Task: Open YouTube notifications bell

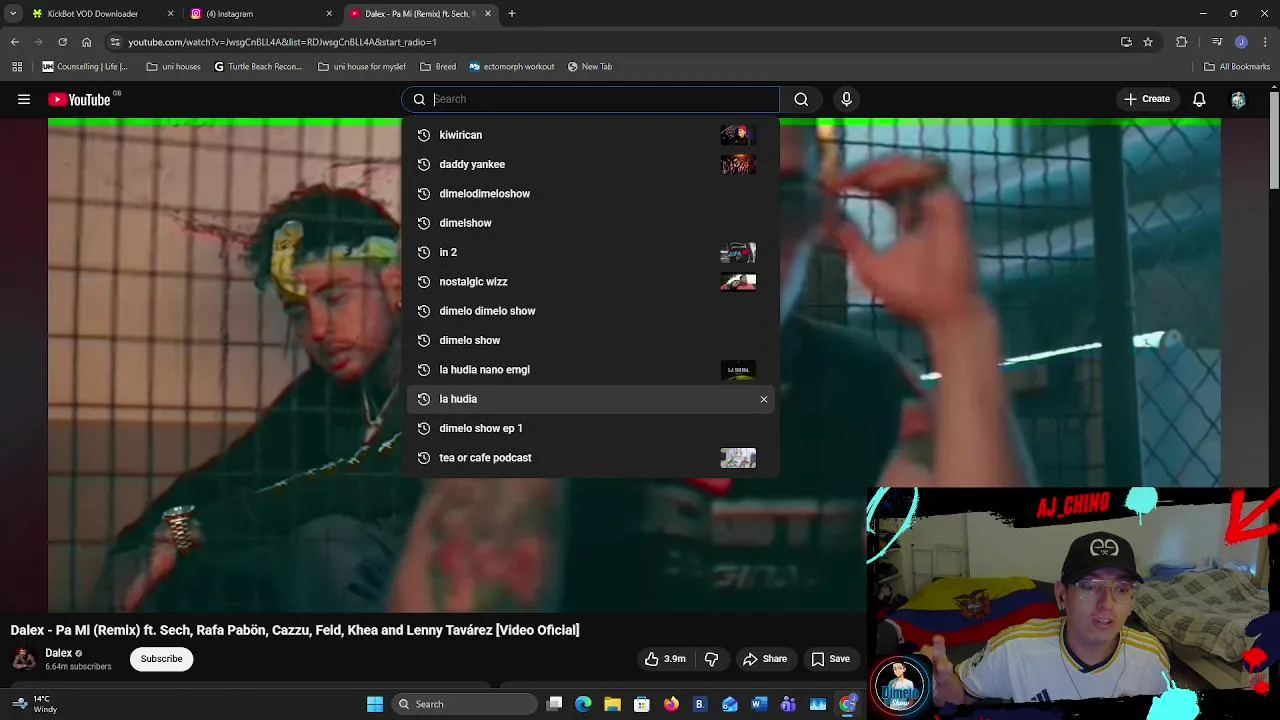Action: (x=1199, y=99)
